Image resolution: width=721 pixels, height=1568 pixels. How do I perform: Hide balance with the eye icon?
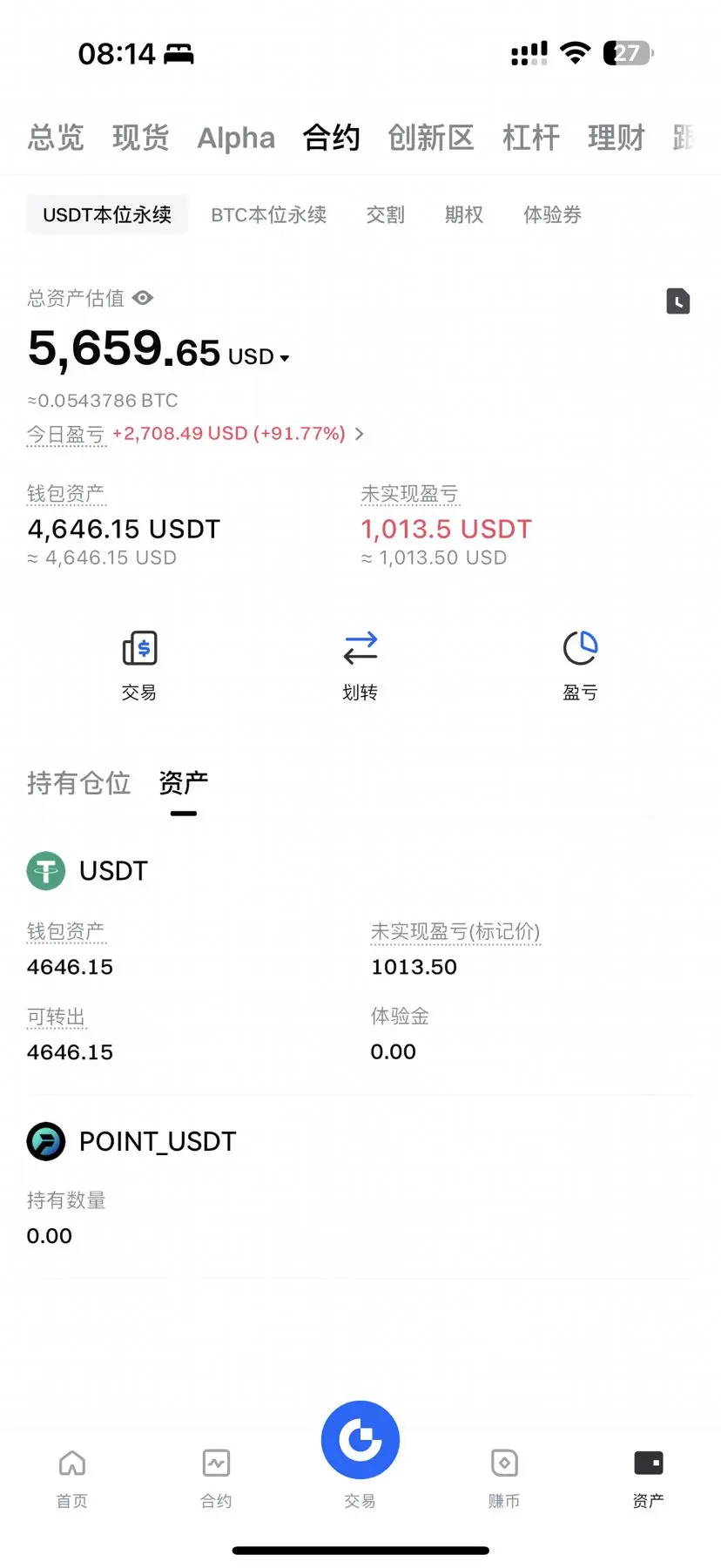coord(143,298)
